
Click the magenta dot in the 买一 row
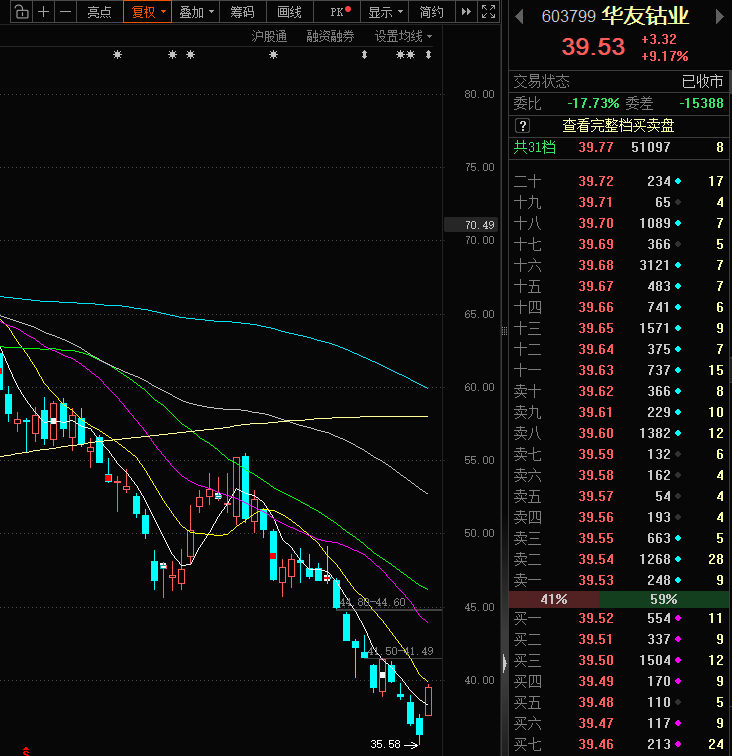coord(678,618)
